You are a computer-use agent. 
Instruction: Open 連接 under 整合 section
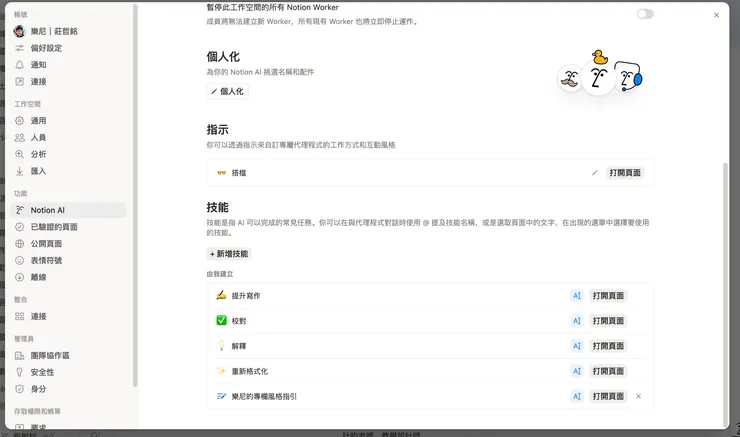tap(68, 316)
